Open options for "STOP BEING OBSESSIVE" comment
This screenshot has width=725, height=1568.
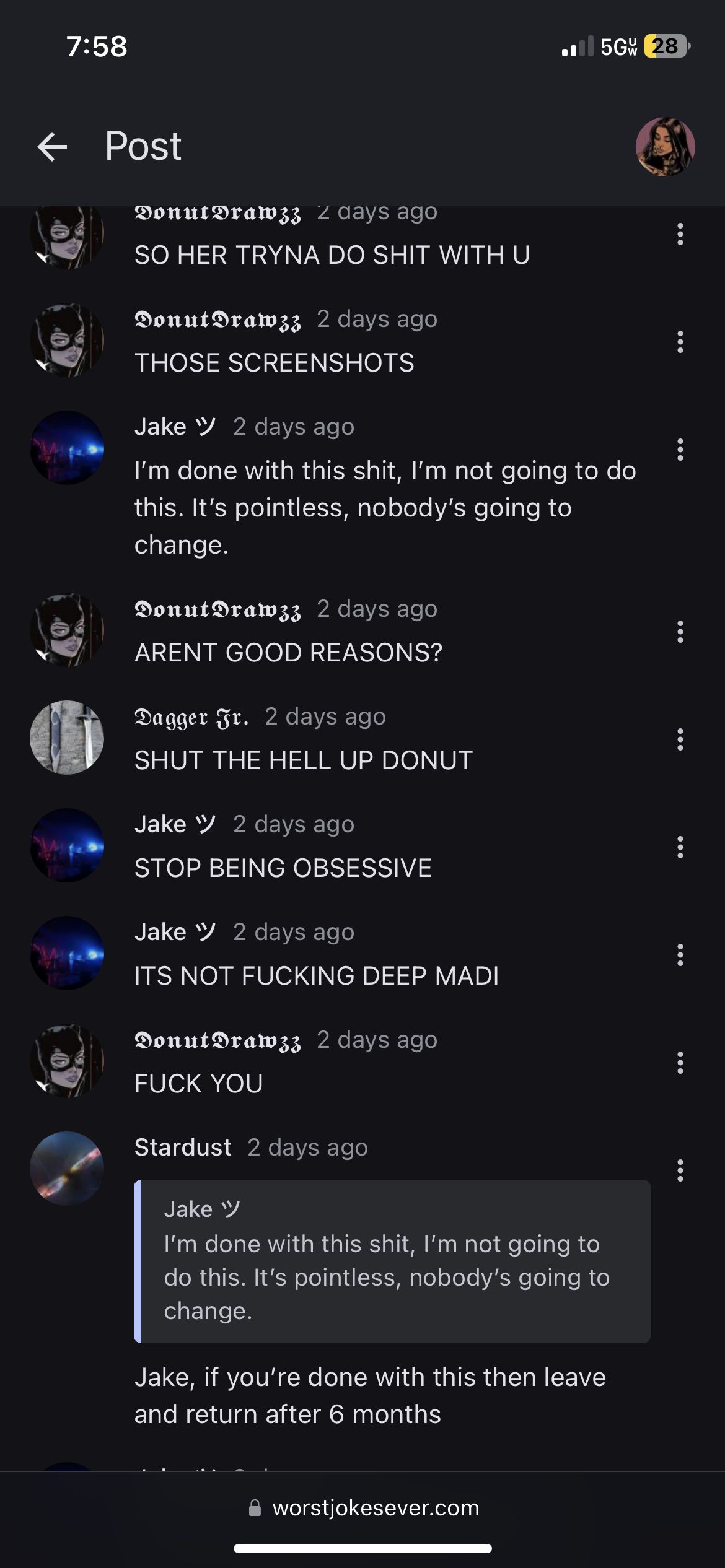point(680,847)
